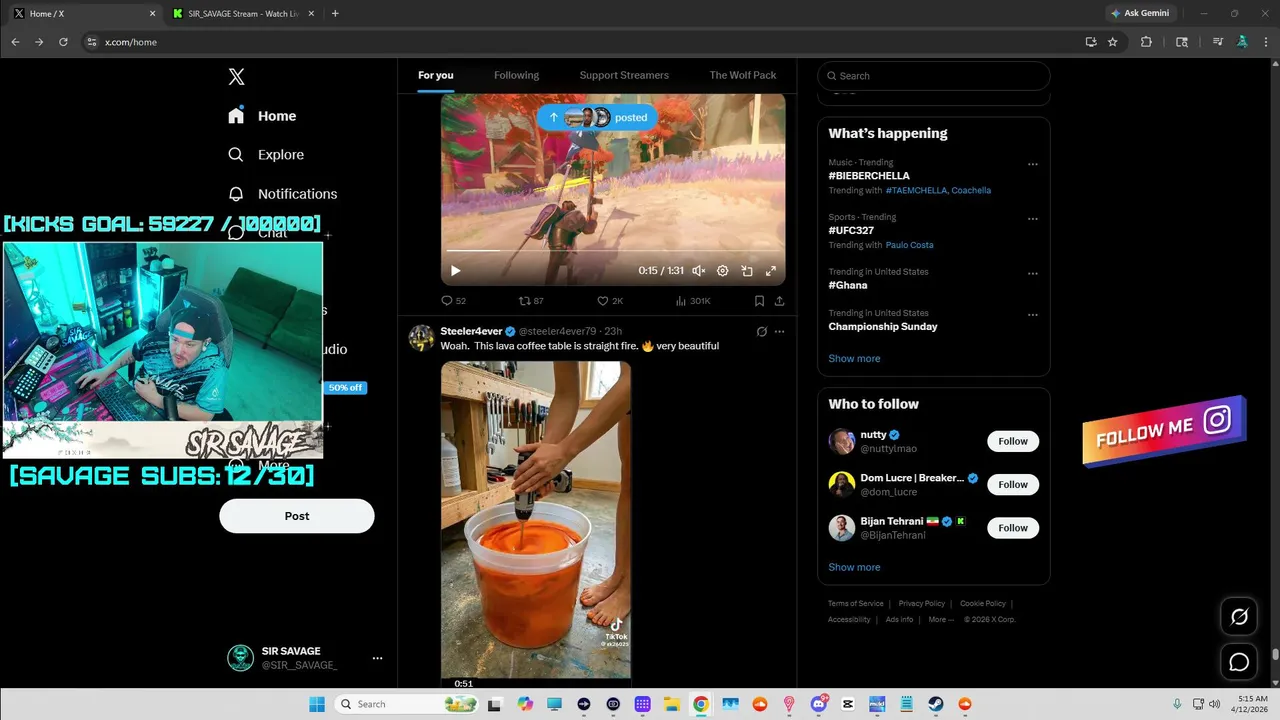Follow Bijan Tehrani
This screenshot has height=720, width=1280.
[1013, 527]
